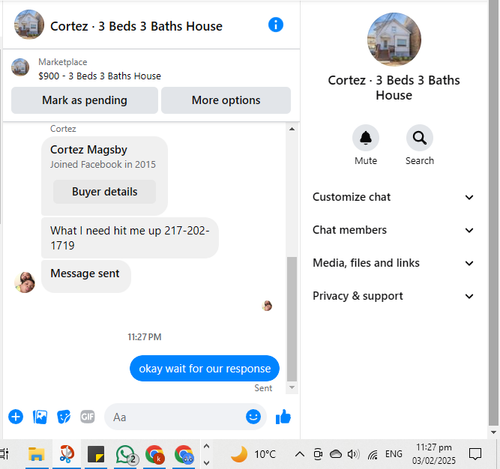
Task: Open the taskbar clock showing 11:27 pm
Action: click(x=434, y=454)
